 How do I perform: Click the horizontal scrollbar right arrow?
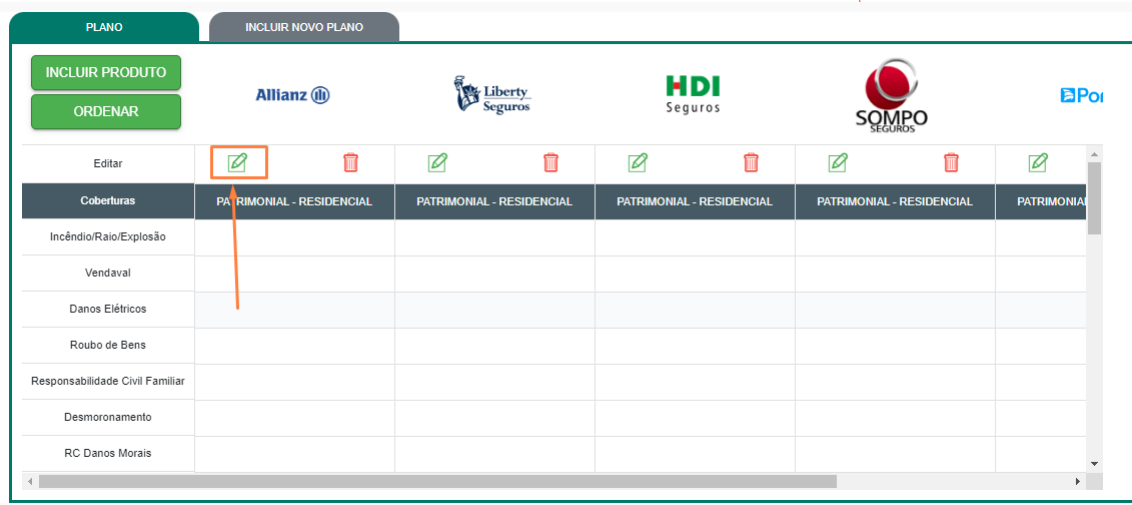pos(1078,481)
